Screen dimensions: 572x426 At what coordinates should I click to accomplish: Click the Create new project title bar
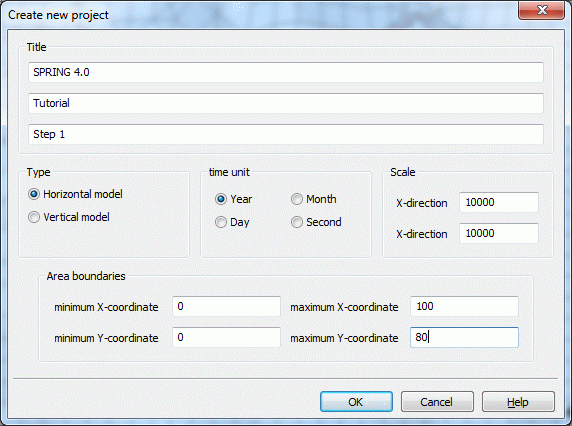255,15
